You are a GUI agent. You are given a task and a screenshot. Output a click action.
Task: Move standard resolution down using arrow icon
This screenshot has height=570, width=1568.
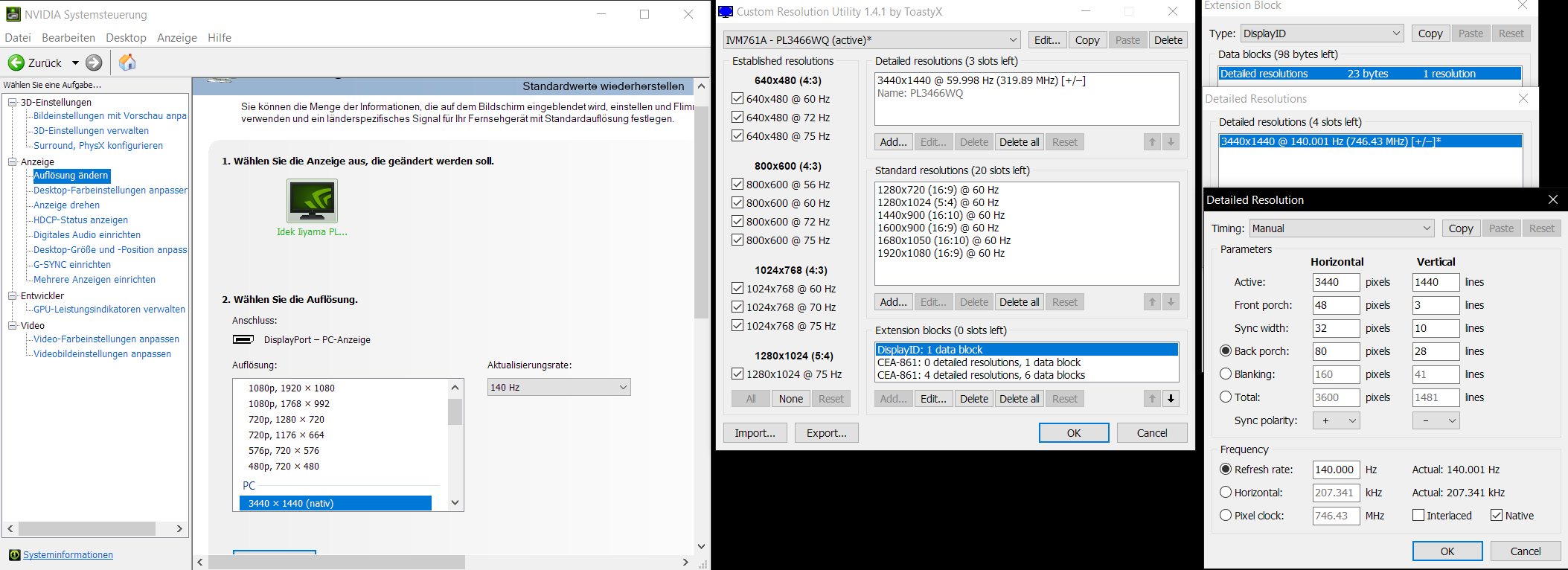(x=1171, y=302)
